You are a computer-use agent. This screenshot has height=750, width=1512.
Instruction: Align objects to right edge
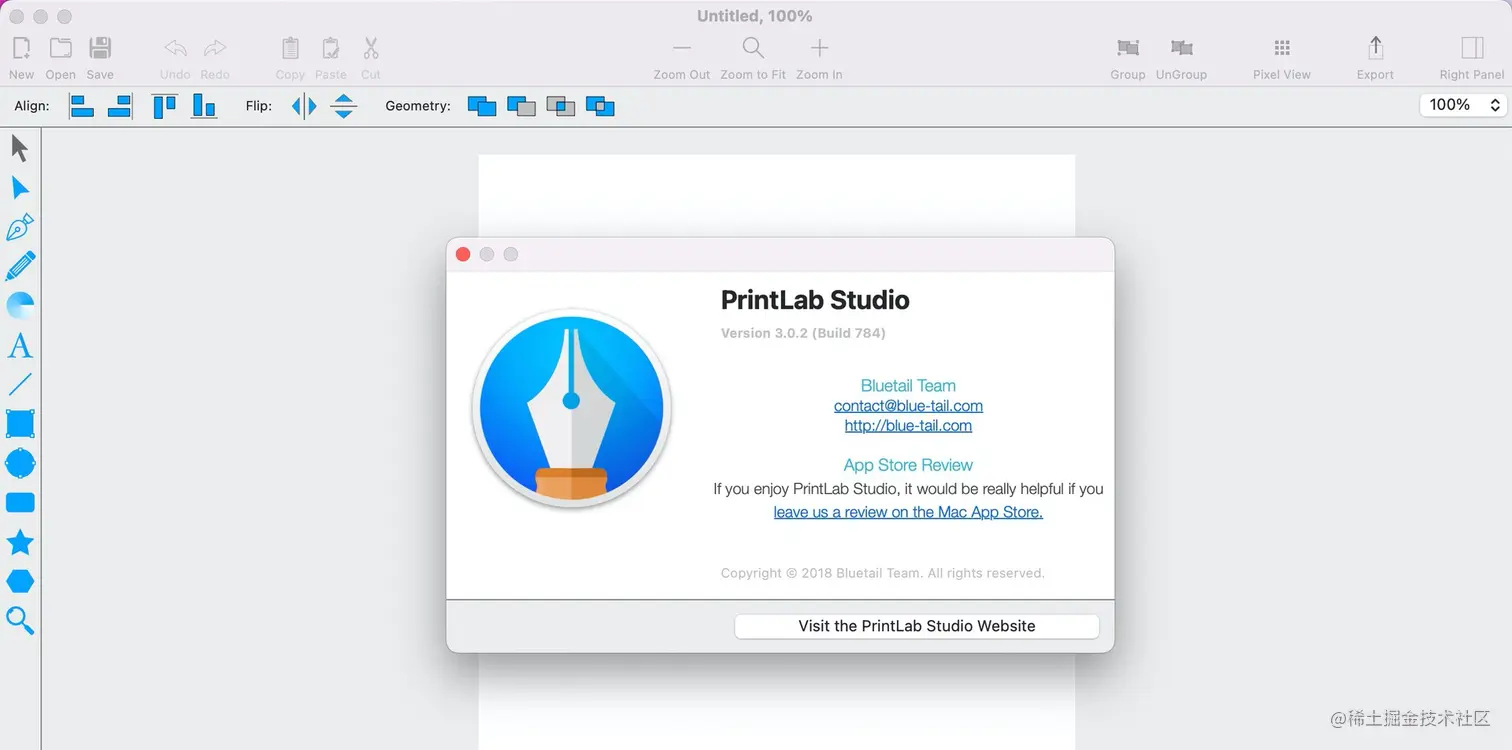click(x=120, y=105)
